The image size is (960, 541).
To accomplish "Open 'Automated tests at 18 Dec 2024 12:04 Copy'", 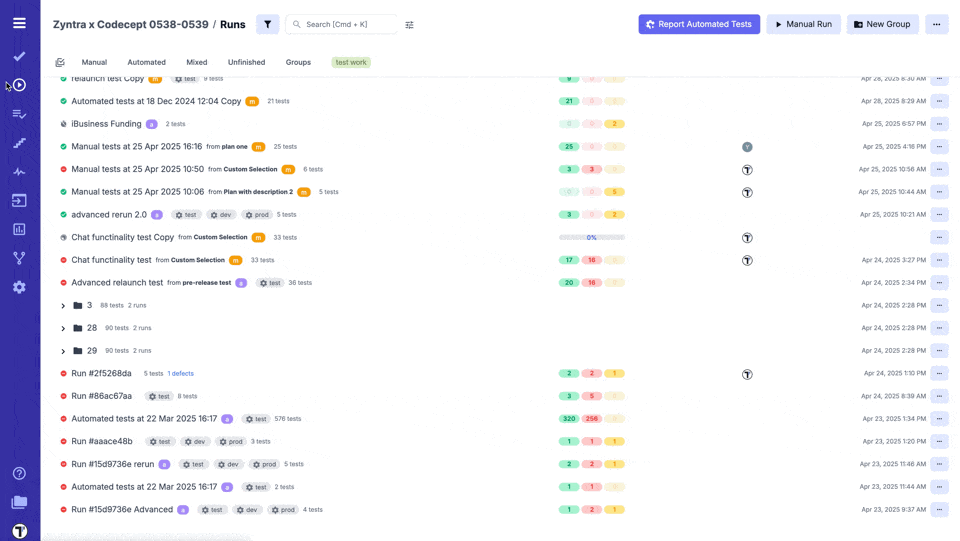I will (x=156, y=101).
